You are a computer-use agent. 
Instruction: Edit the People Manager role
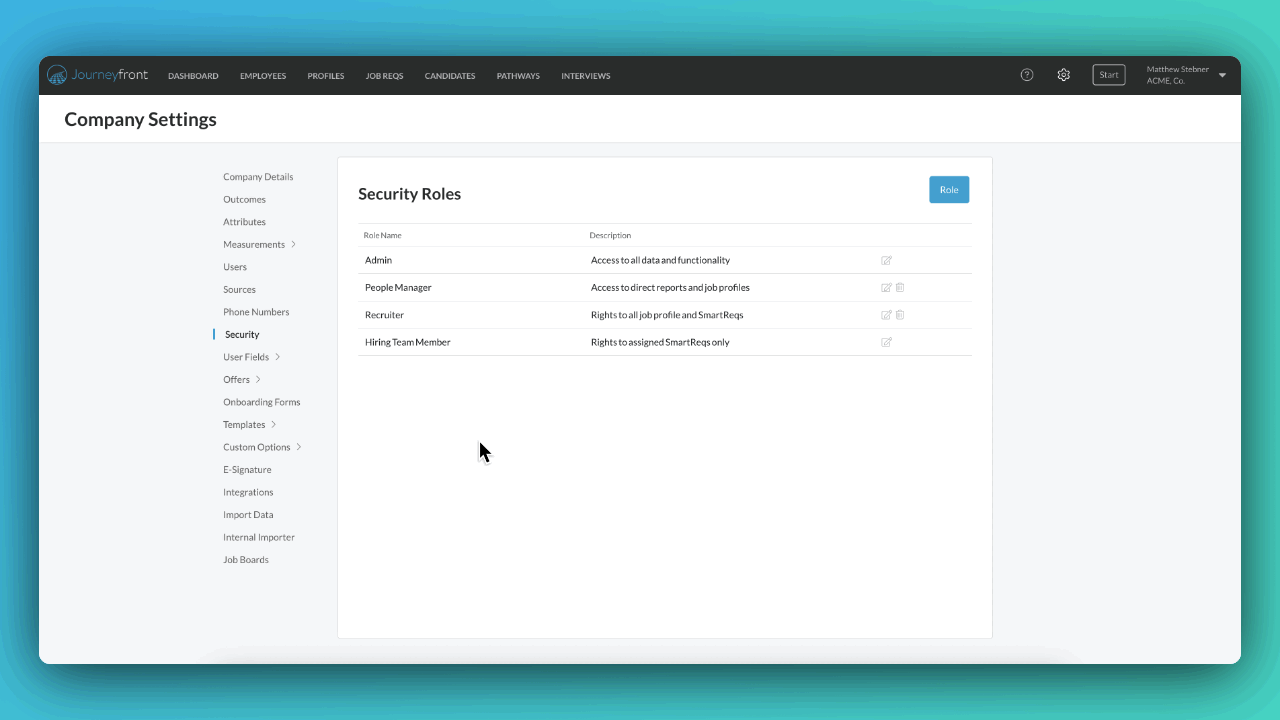(886, 287)
